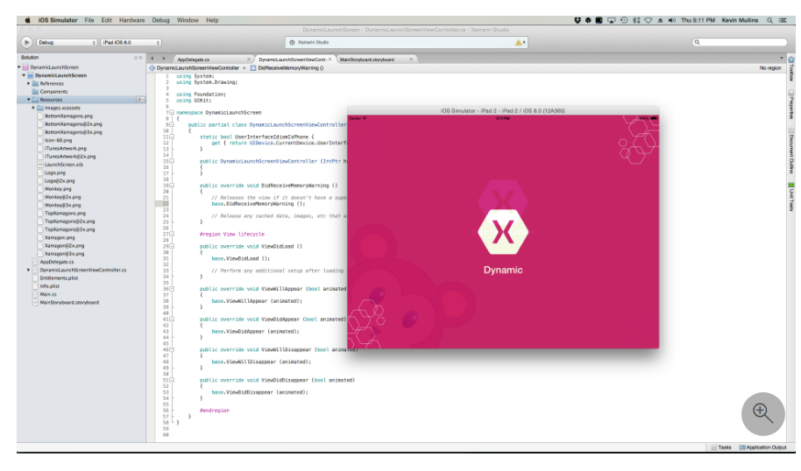
Task: Open the Debug configuration dropdown
Action: 60,42
